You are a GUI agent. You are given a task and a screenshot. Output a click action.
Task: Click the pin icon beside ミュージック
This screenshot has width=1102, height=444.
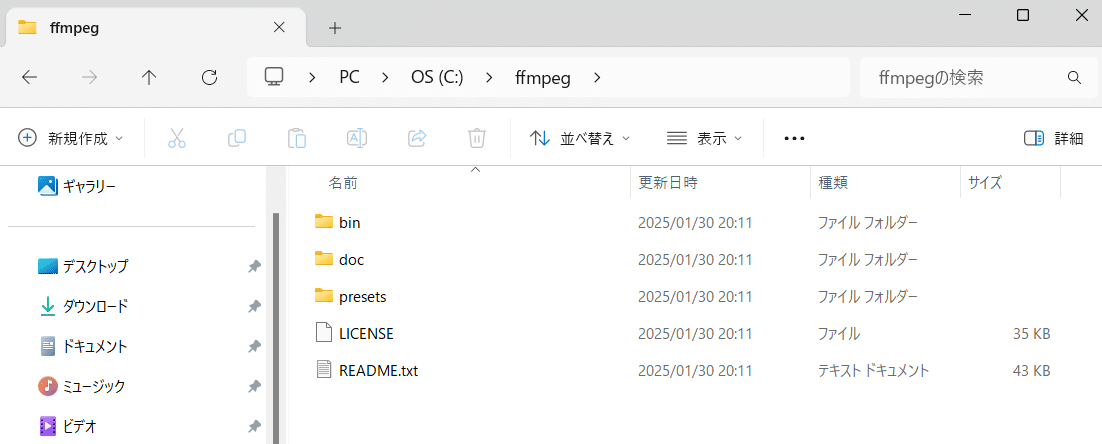254,386
